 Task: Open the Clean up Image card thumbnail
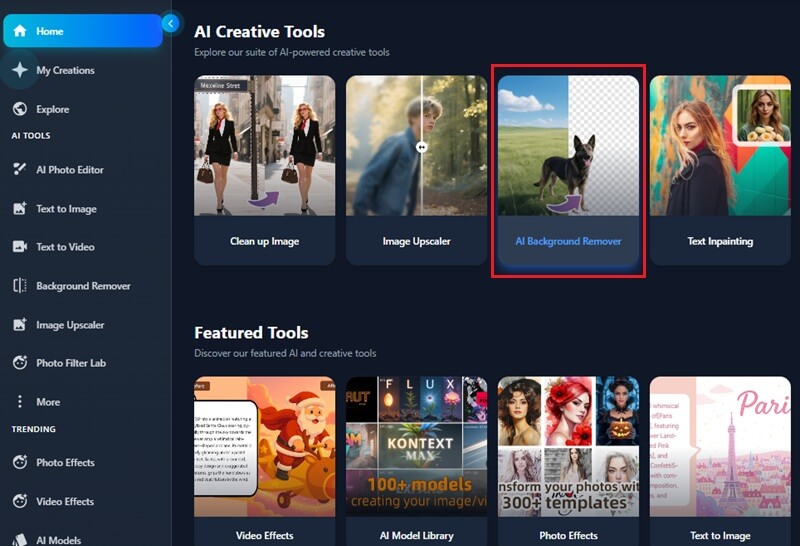264,145
